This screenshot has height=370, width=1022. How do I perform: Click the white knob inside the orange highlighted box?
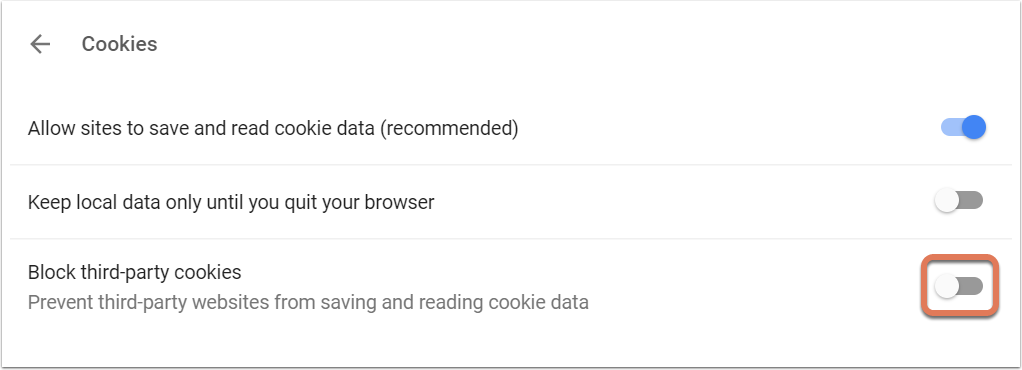click(946, 286)
